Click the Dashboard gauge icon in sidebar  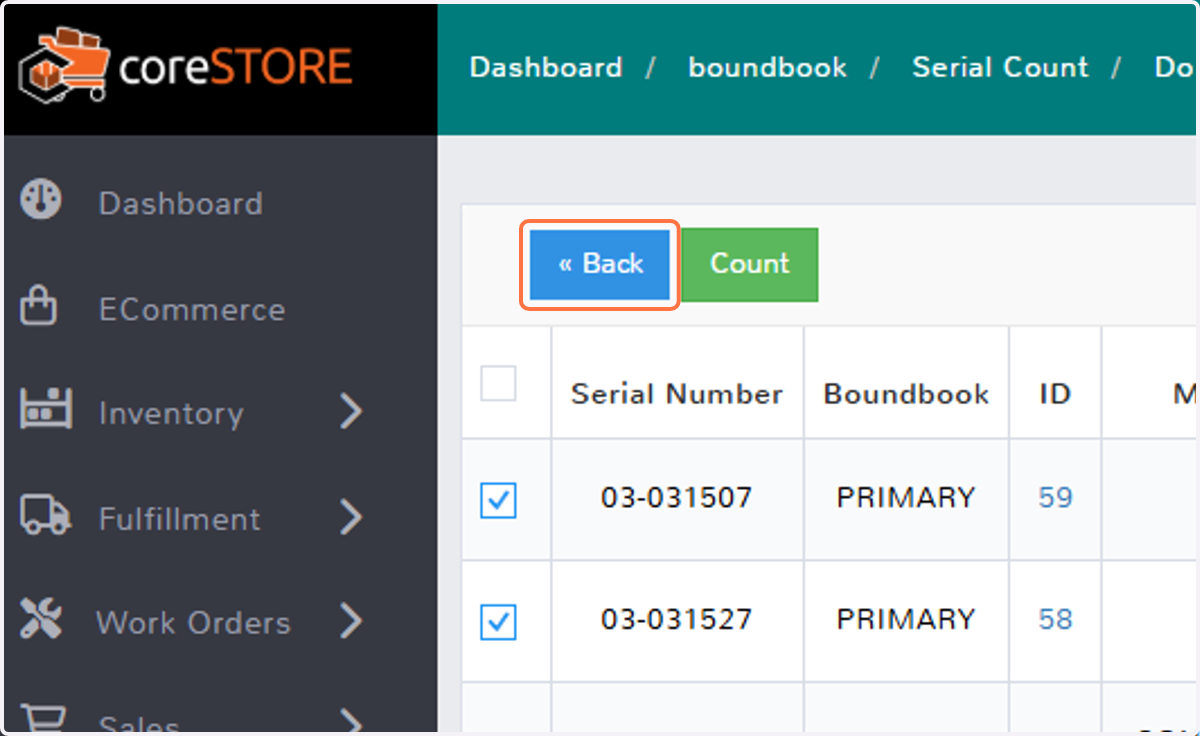[x=41, y=201]
